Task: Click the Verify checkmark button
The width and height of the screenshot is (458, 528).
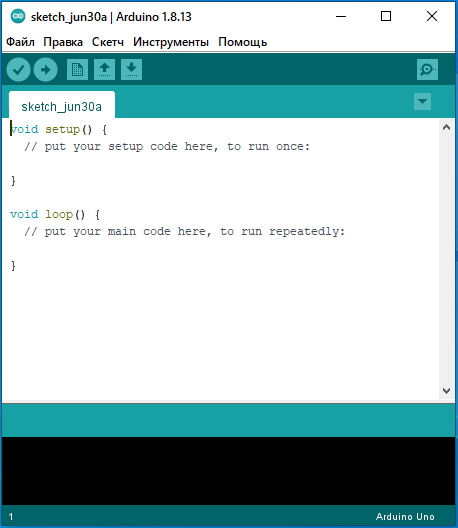Action: pos(19,70)
